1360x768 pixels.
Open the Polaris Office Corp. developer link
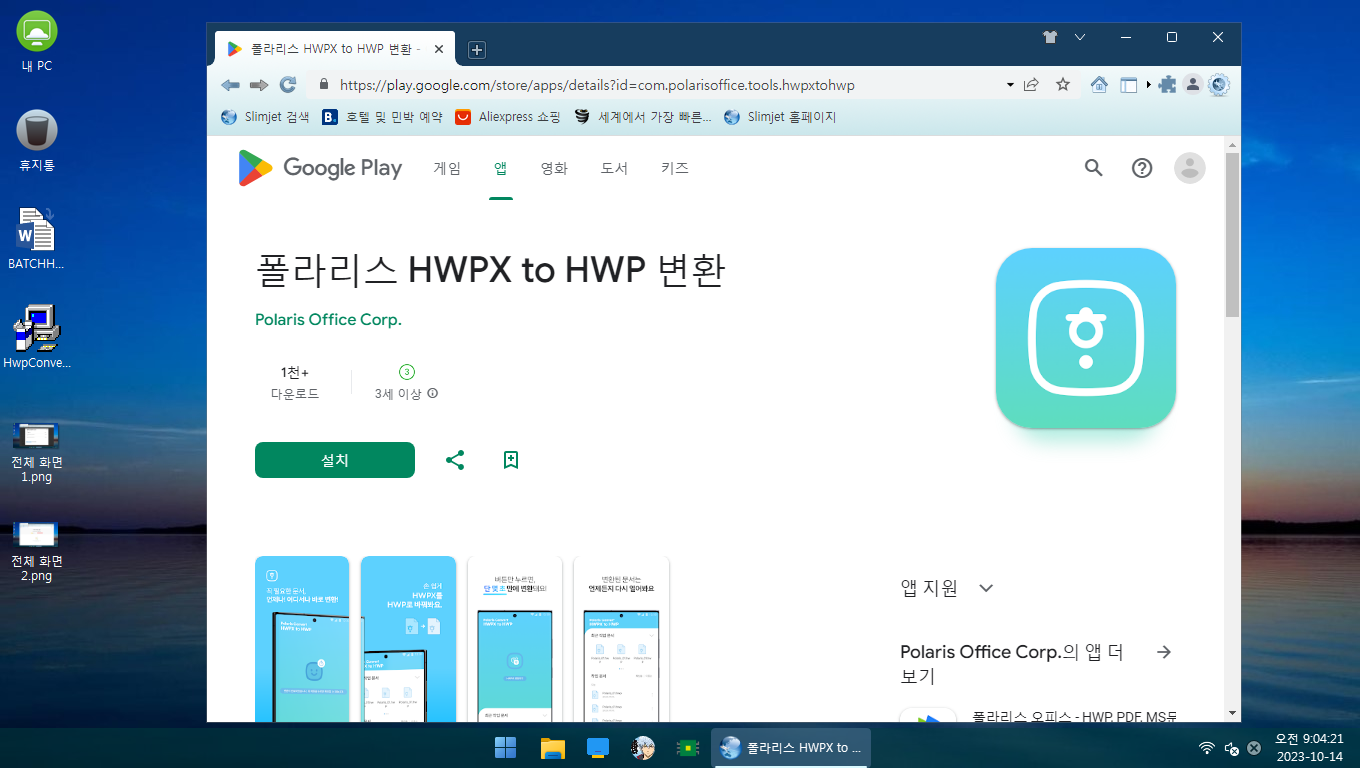[x=328, y=320]
